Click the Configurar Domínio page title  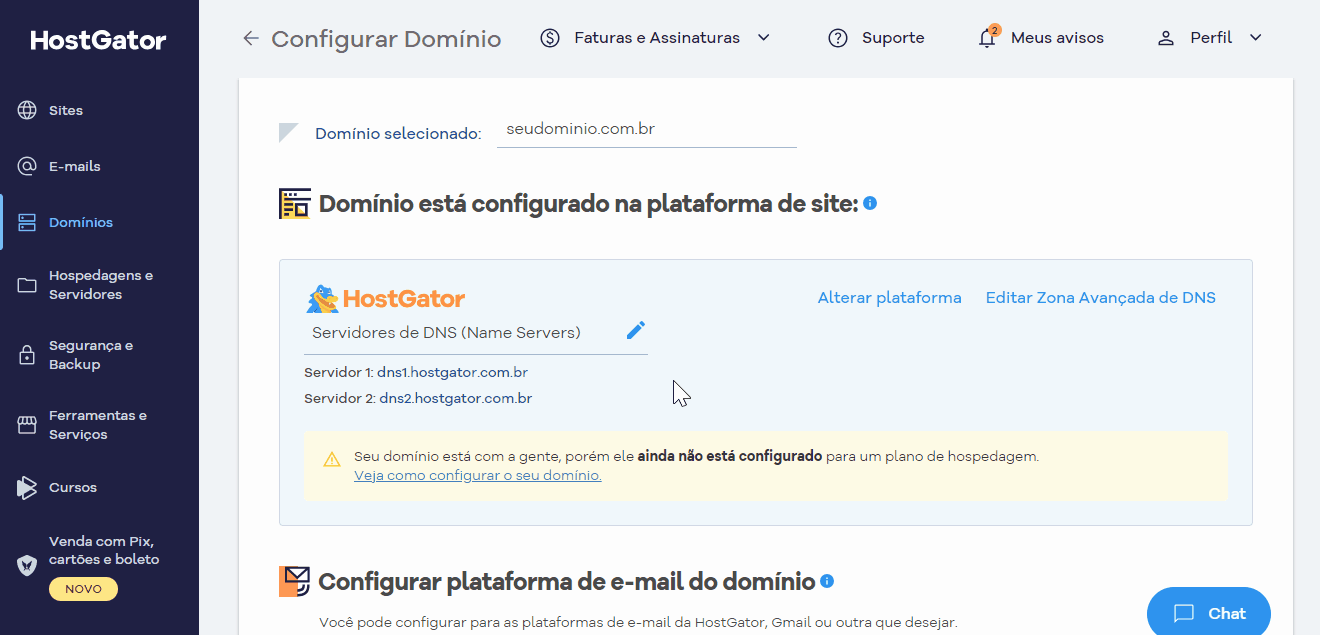(x=386, y=39)
